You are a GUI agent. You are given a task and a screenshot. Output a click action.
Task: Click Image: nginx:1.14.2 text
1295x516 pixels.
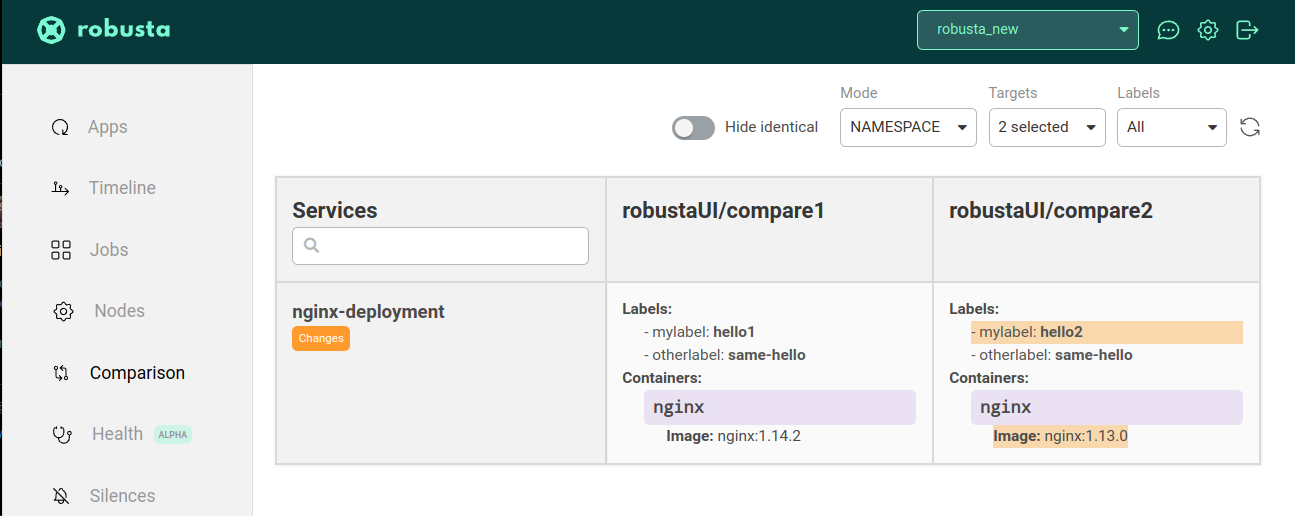734,436
